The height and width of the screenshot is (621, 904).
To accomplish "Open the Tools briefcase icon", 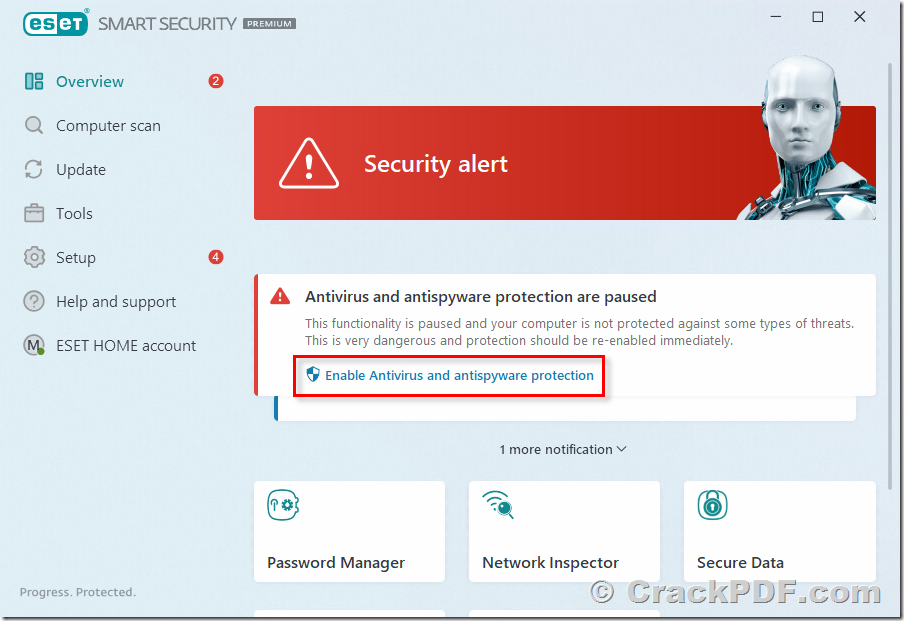I will tap(34, 213).
